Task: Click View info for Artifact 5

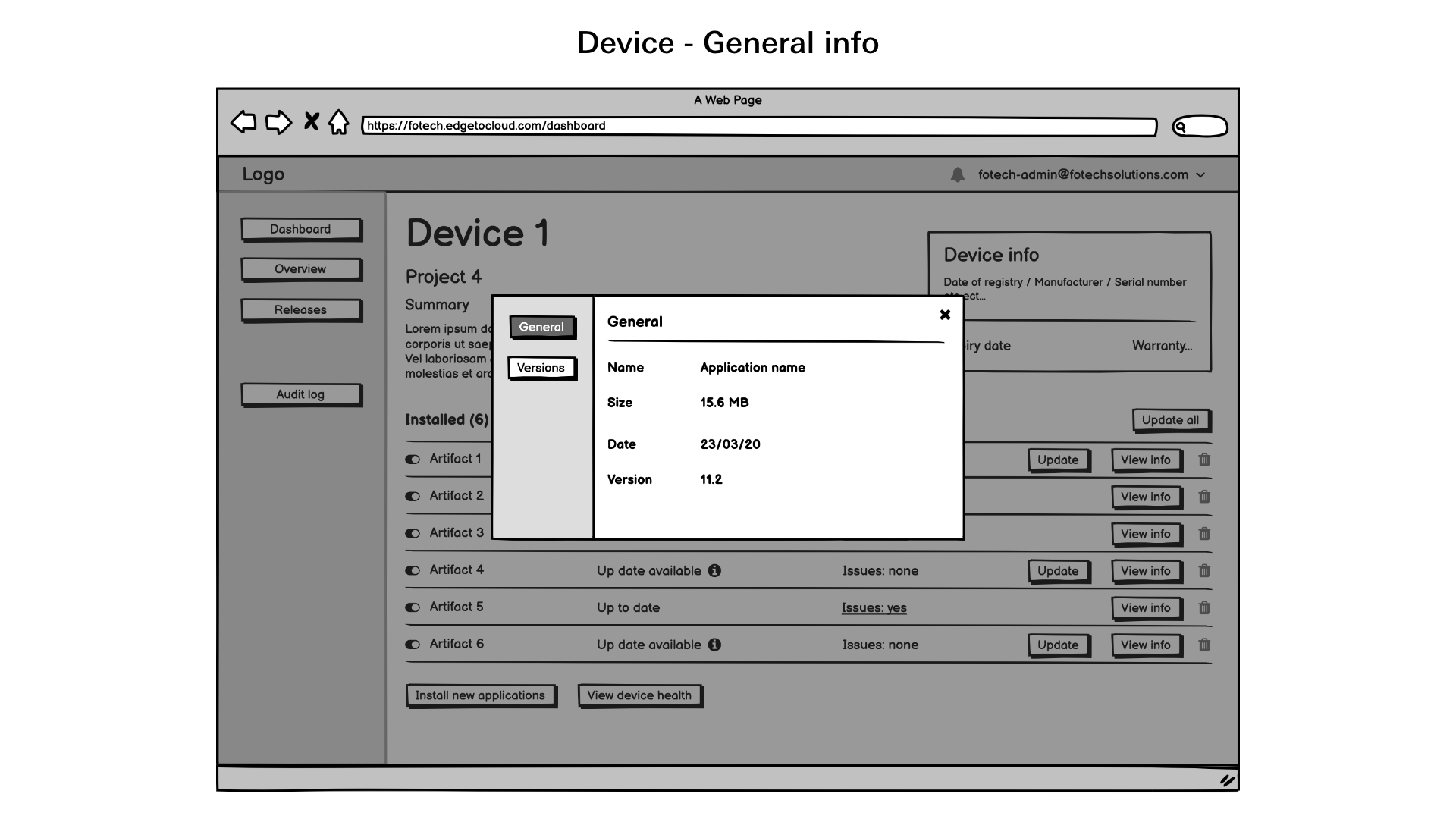Action: [x=1145, y=608]
